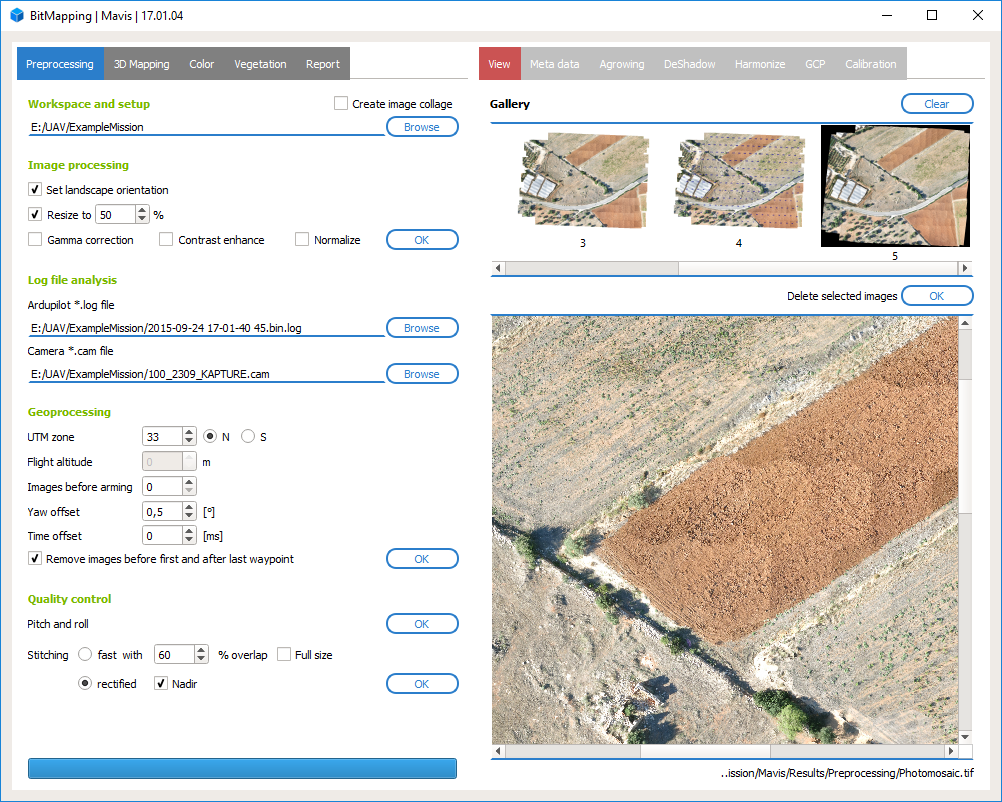Viewport: 1002px width, 802px height.
Task: Uncheck Nadir option
Action: coord(160,684)
